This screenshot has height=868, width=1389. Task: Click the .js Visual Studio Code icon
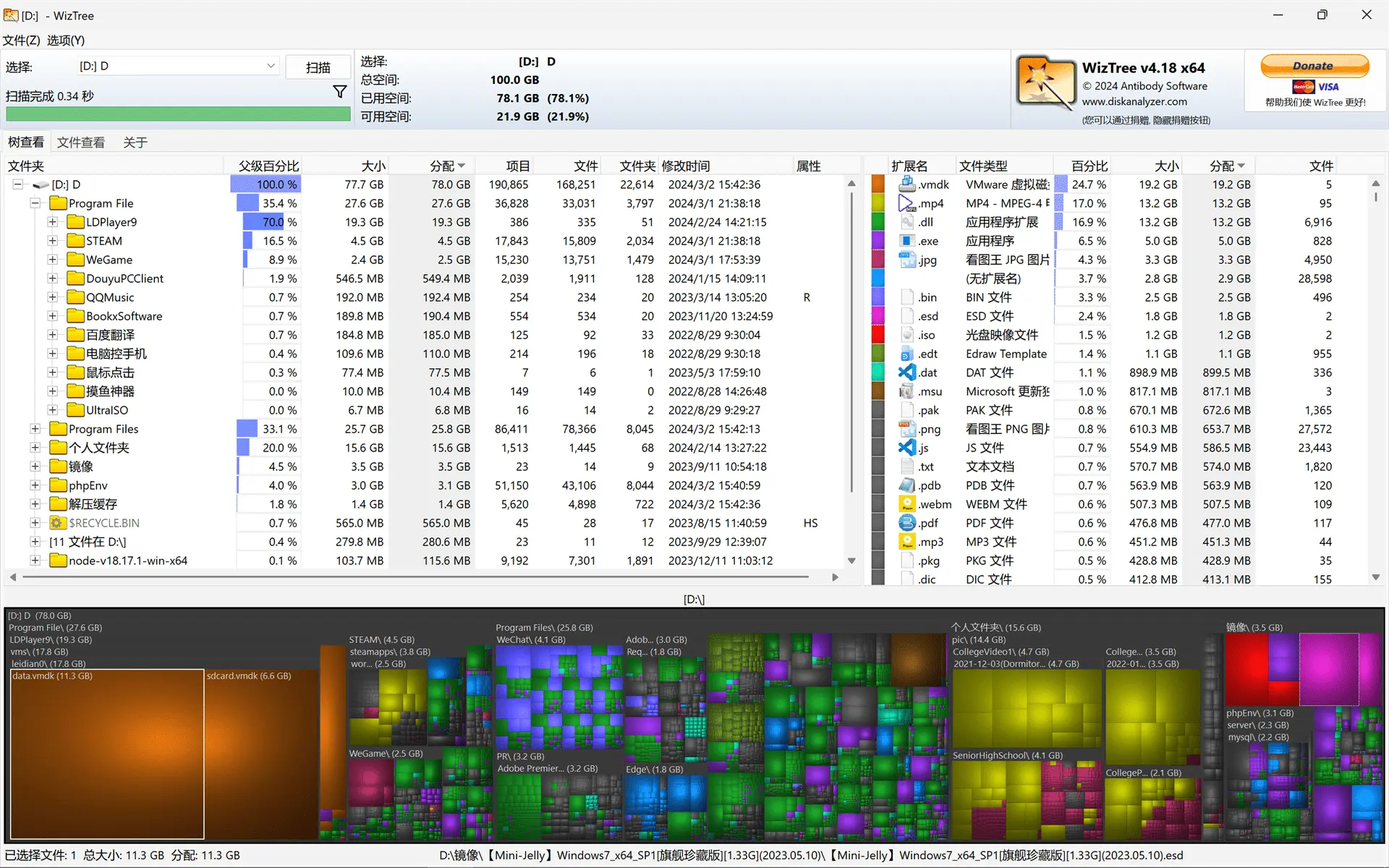pyautogui.click(x=906, y=448)
